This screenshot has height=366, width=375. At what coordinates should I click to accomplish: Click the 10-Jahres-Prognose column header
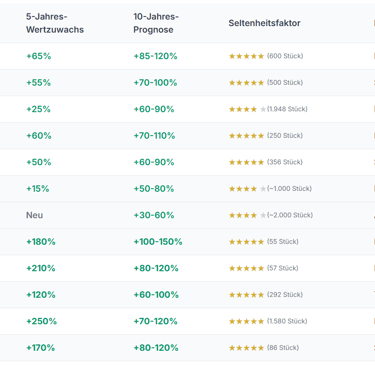point(156,23)
